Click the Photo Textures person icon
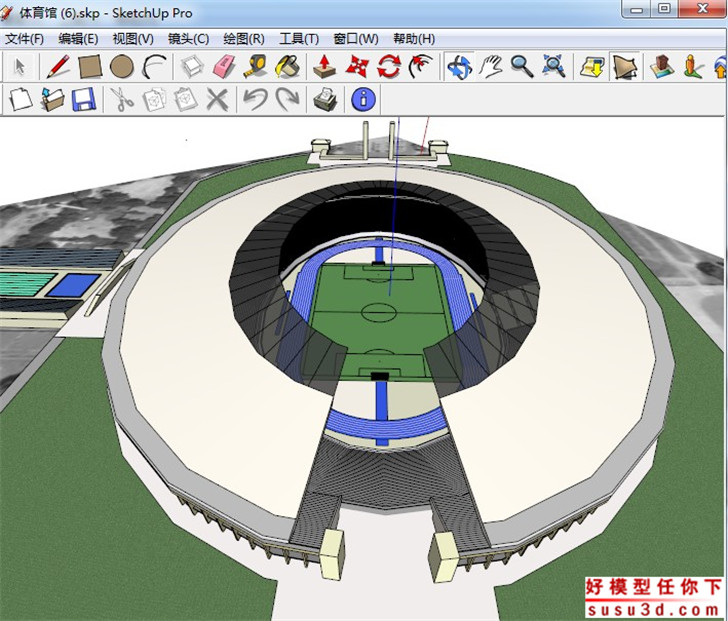728x621 pixels. [693, 66]
